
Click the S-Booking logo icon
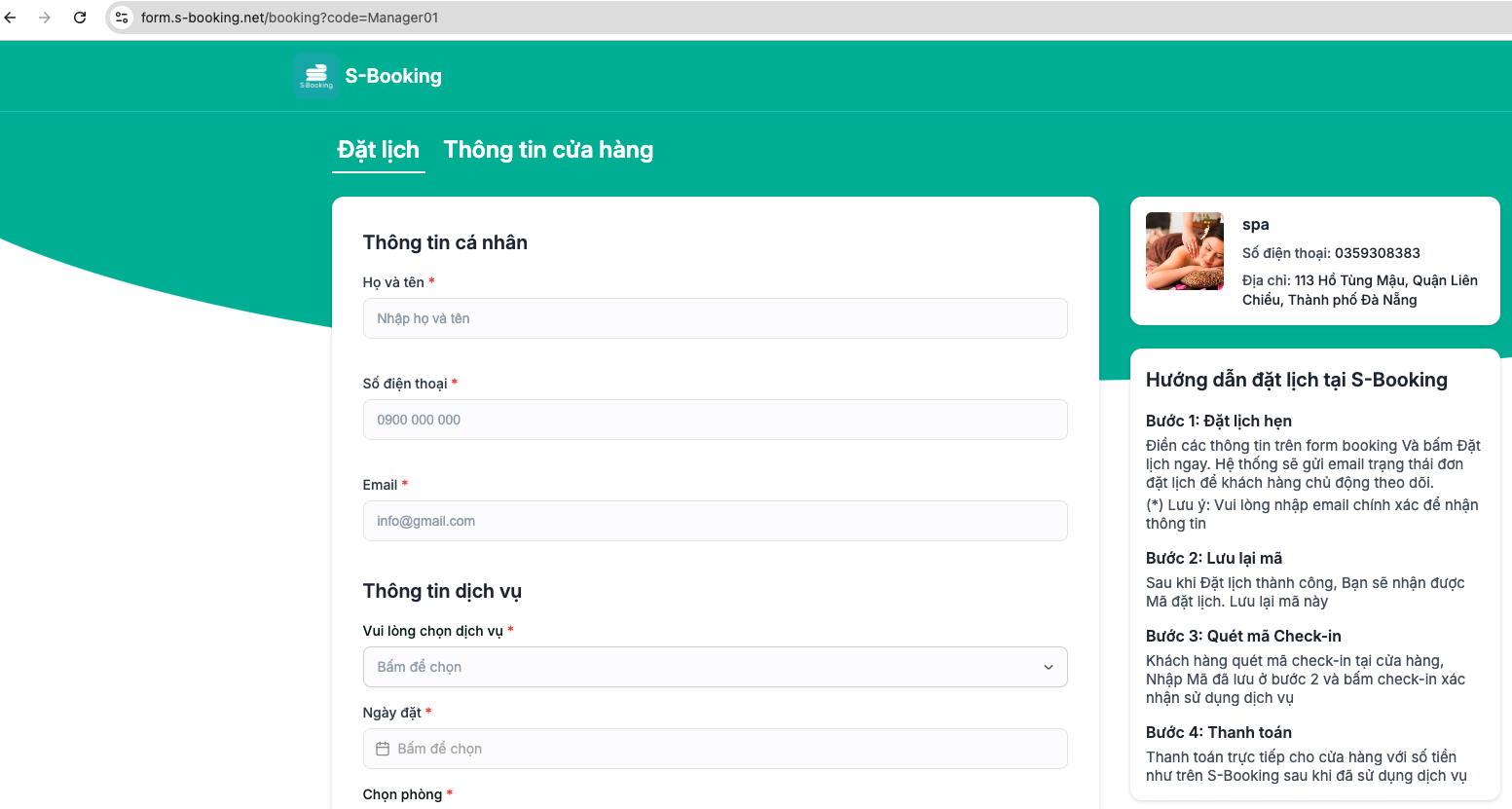[x=316, y=76]
